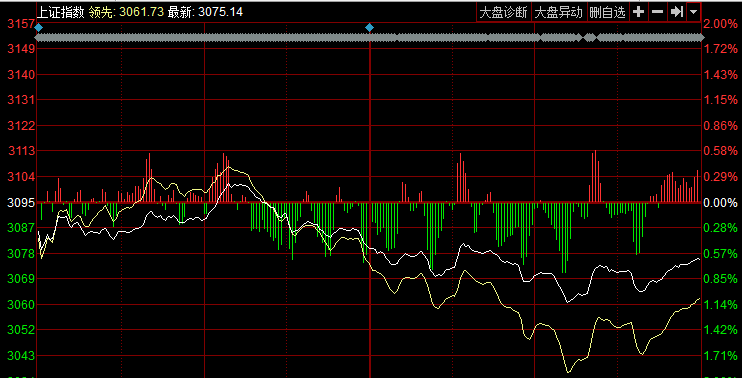Image resolution: width=742 pixels, height=378 pixels.
Task: Click the jump-to-end arrow icon
Action: coord(677,12)
